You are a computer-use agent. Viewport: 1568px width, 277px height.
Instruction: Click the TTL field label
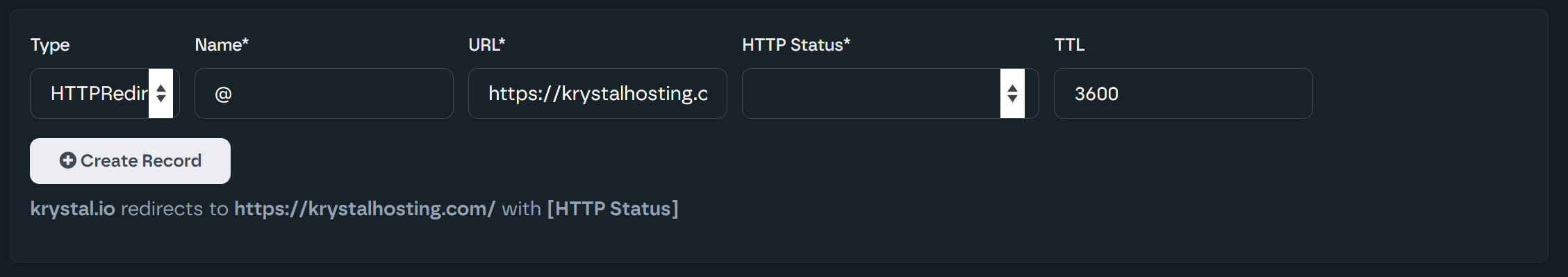[x=1069, y=45]
